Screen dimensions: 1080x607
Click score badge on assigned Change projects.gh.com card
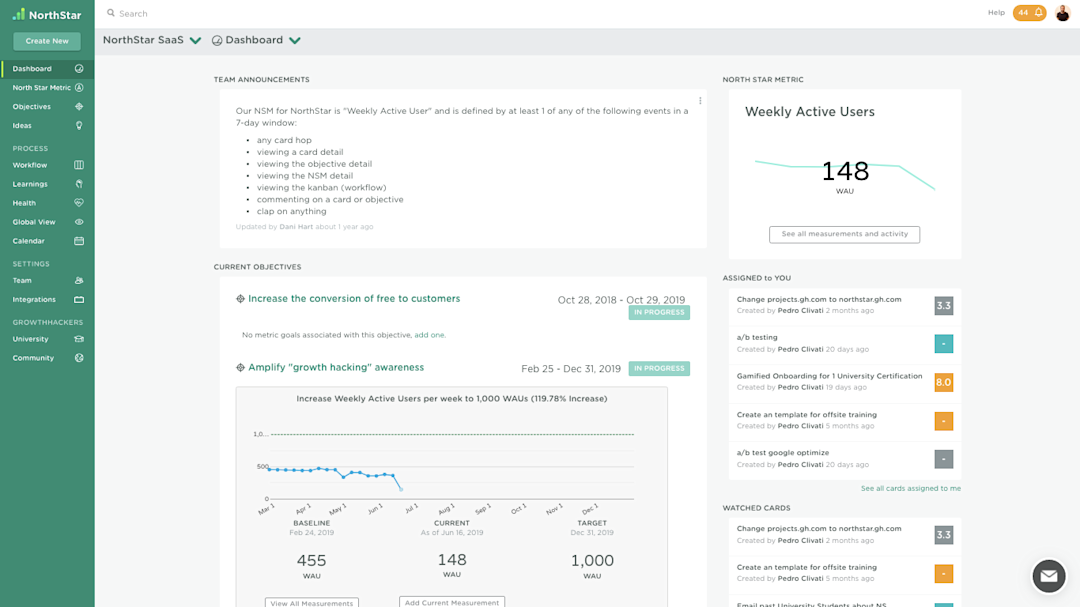[x=944, y=306]
